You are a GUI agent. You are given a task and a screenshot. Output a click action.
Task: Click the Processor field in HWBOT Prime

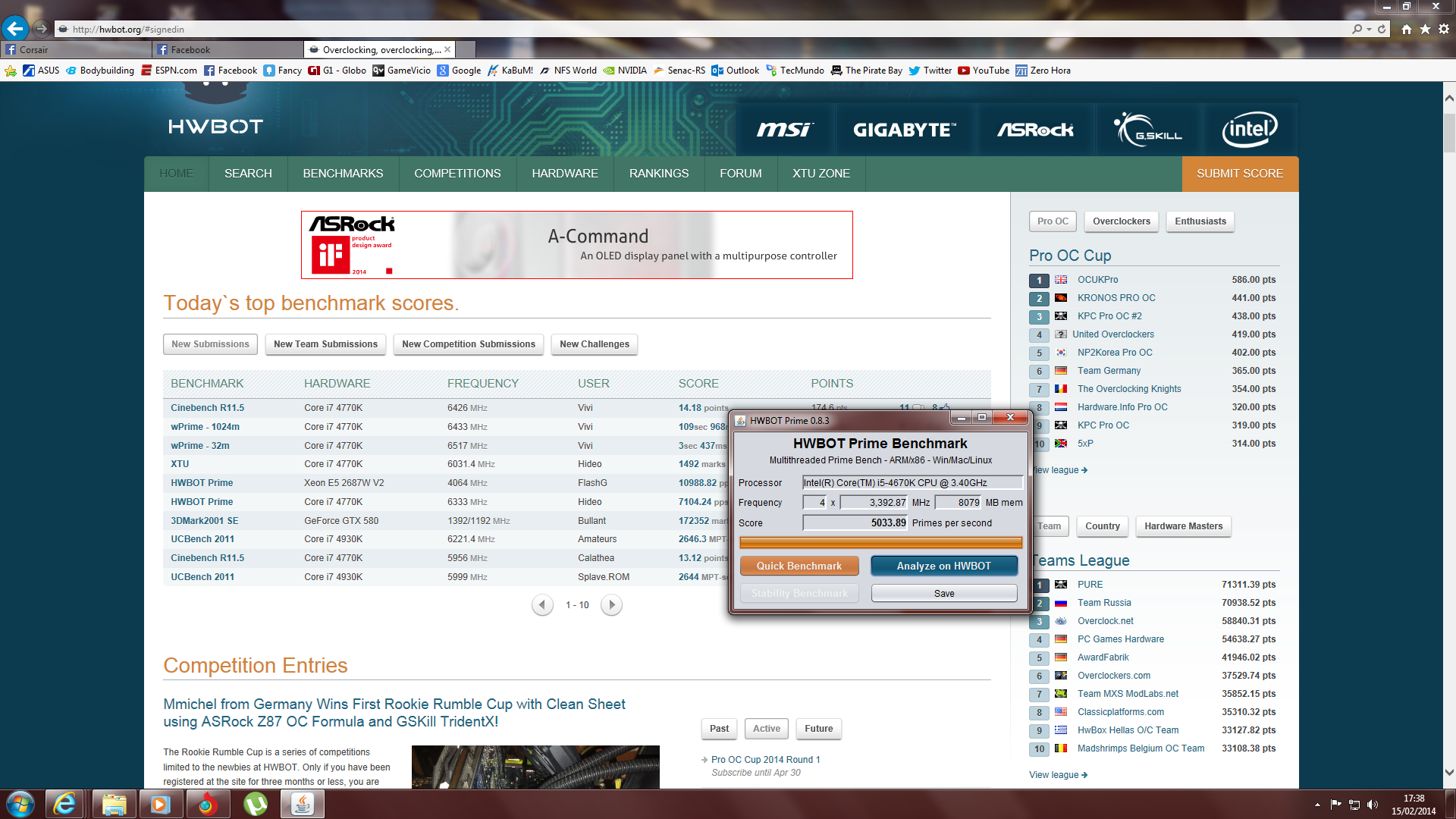(913, 482)
